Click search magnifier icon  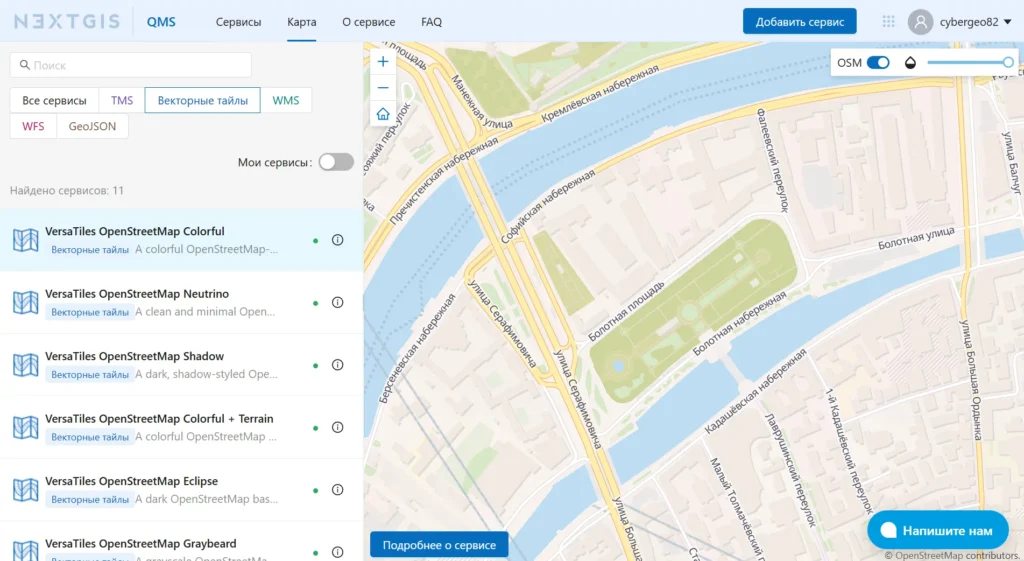click(25, 65)
